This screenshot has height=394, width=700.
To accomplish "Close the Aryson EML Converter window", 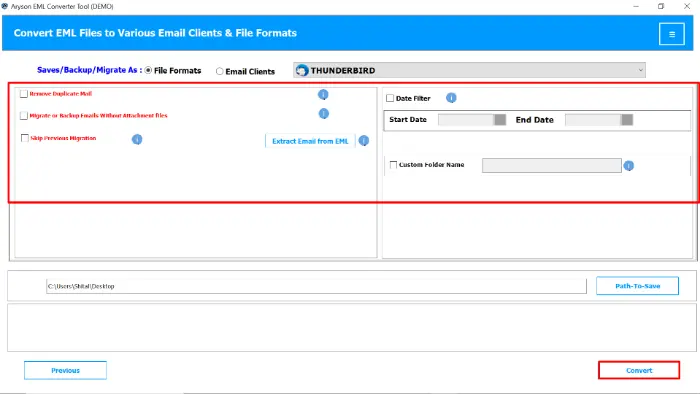I will click(x=687, y=6).
